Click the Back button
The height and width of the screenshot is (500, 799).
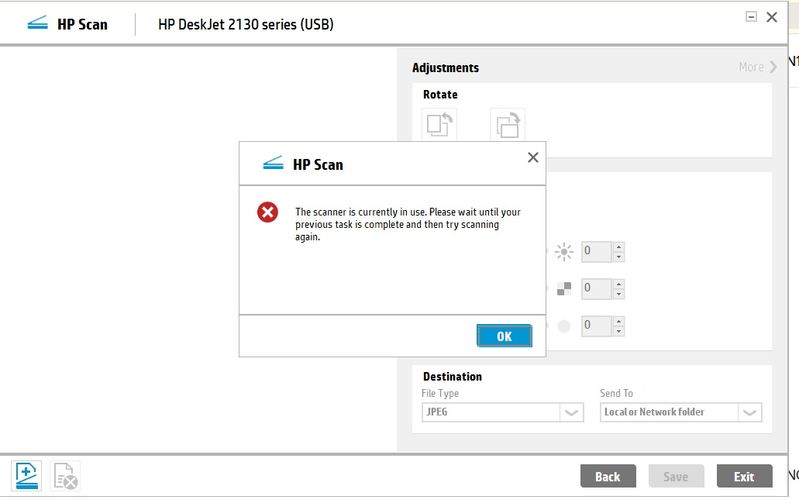pos(608,476)
